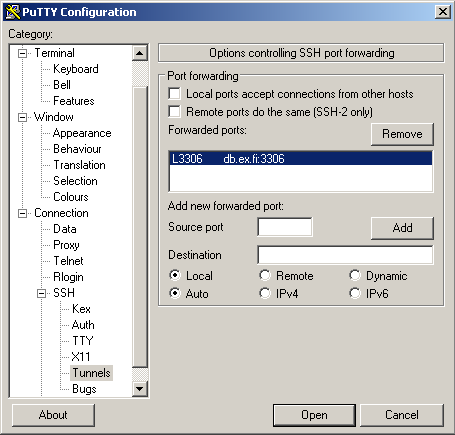
Task: Go to the Colours settings page
Action: pyautogui.click(x=71, y=197)
